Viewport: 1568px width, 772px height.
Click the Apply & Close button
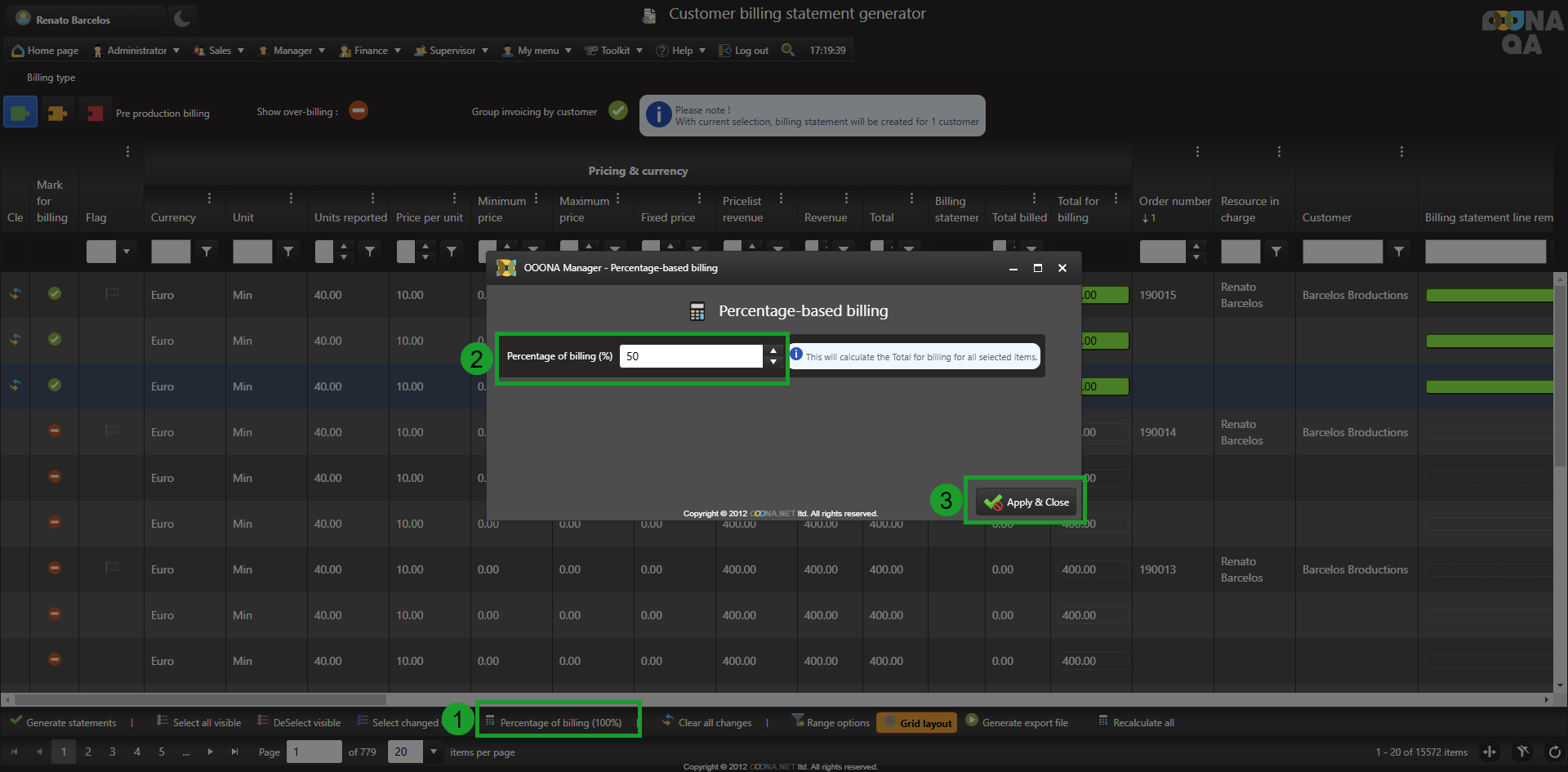click(x=1027, y=502)
